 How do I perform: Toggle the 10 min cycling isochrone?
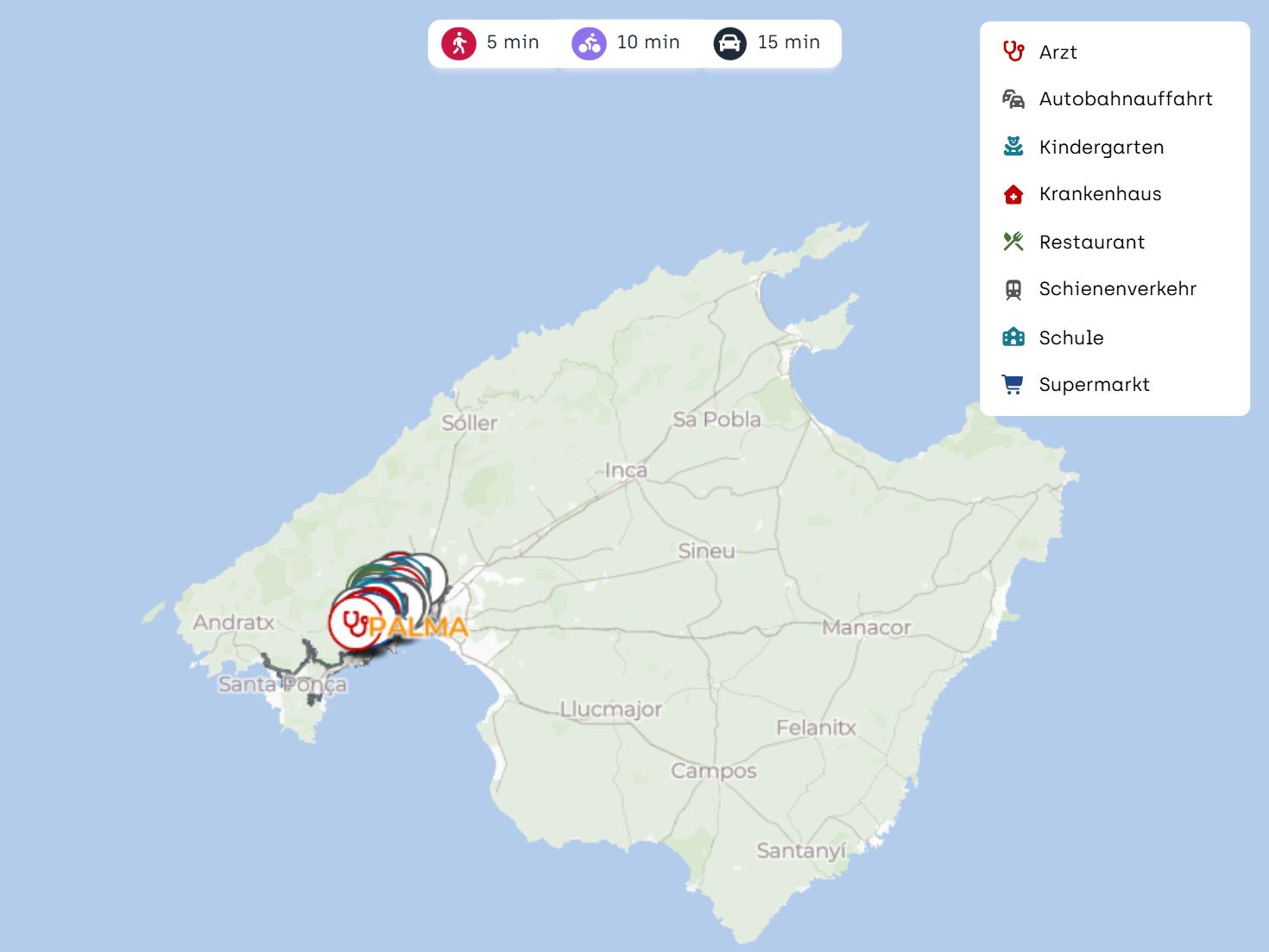[x=647, y=42]
